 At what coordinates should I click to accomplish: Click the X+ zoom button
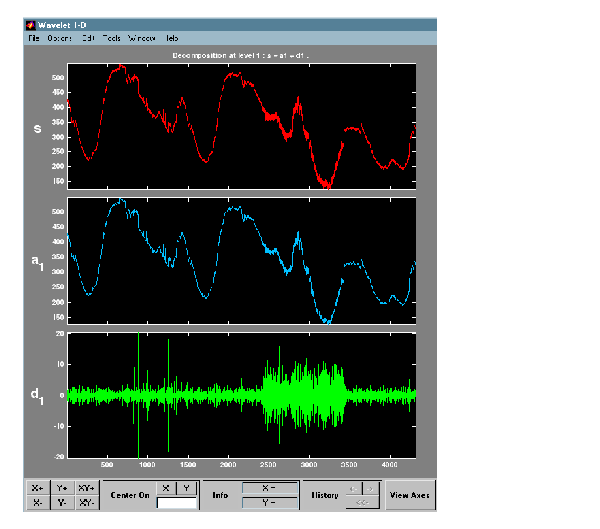(x=38, y=488)
